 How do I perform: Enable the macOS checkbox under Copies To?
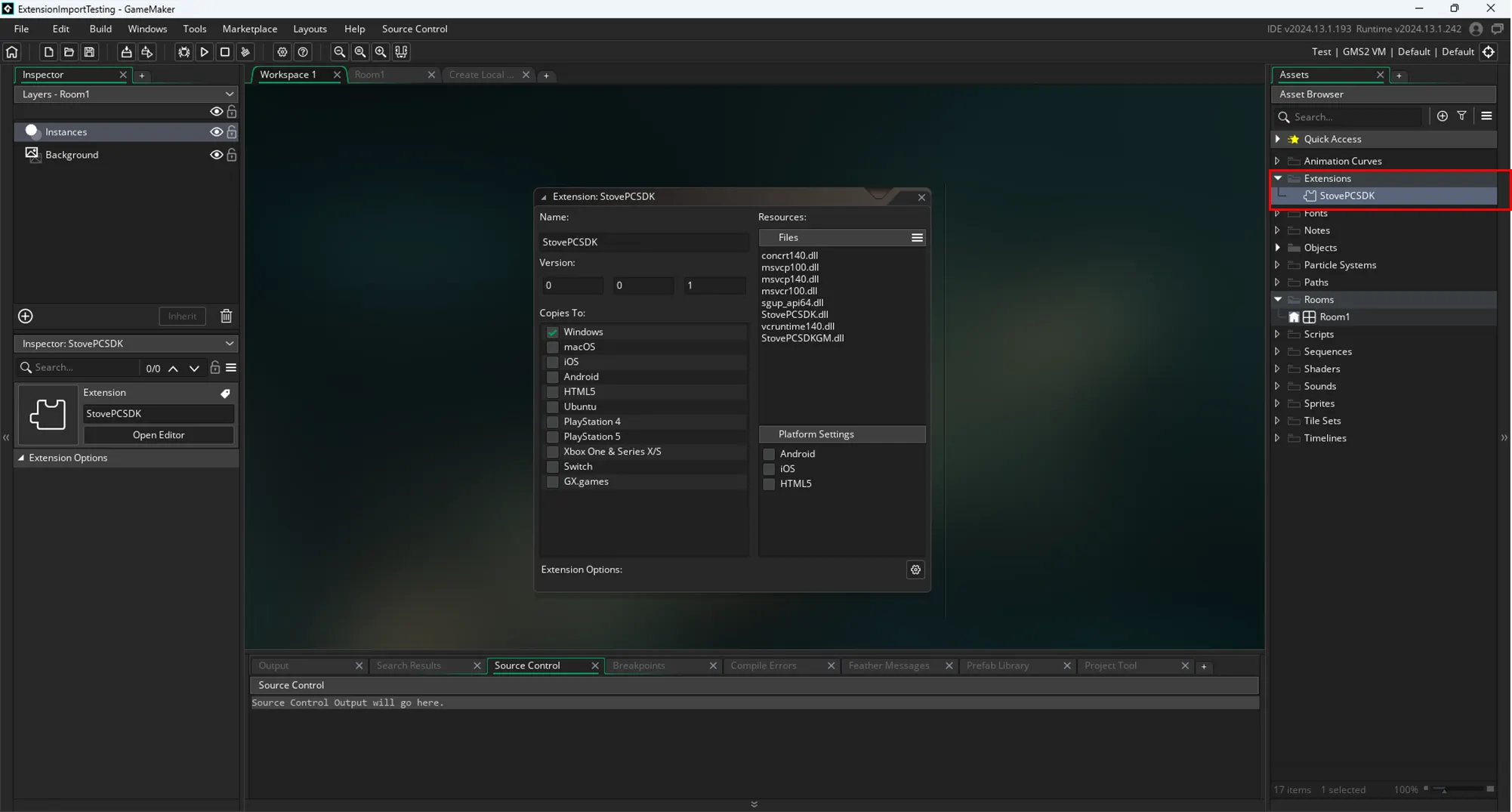point(553,347)
